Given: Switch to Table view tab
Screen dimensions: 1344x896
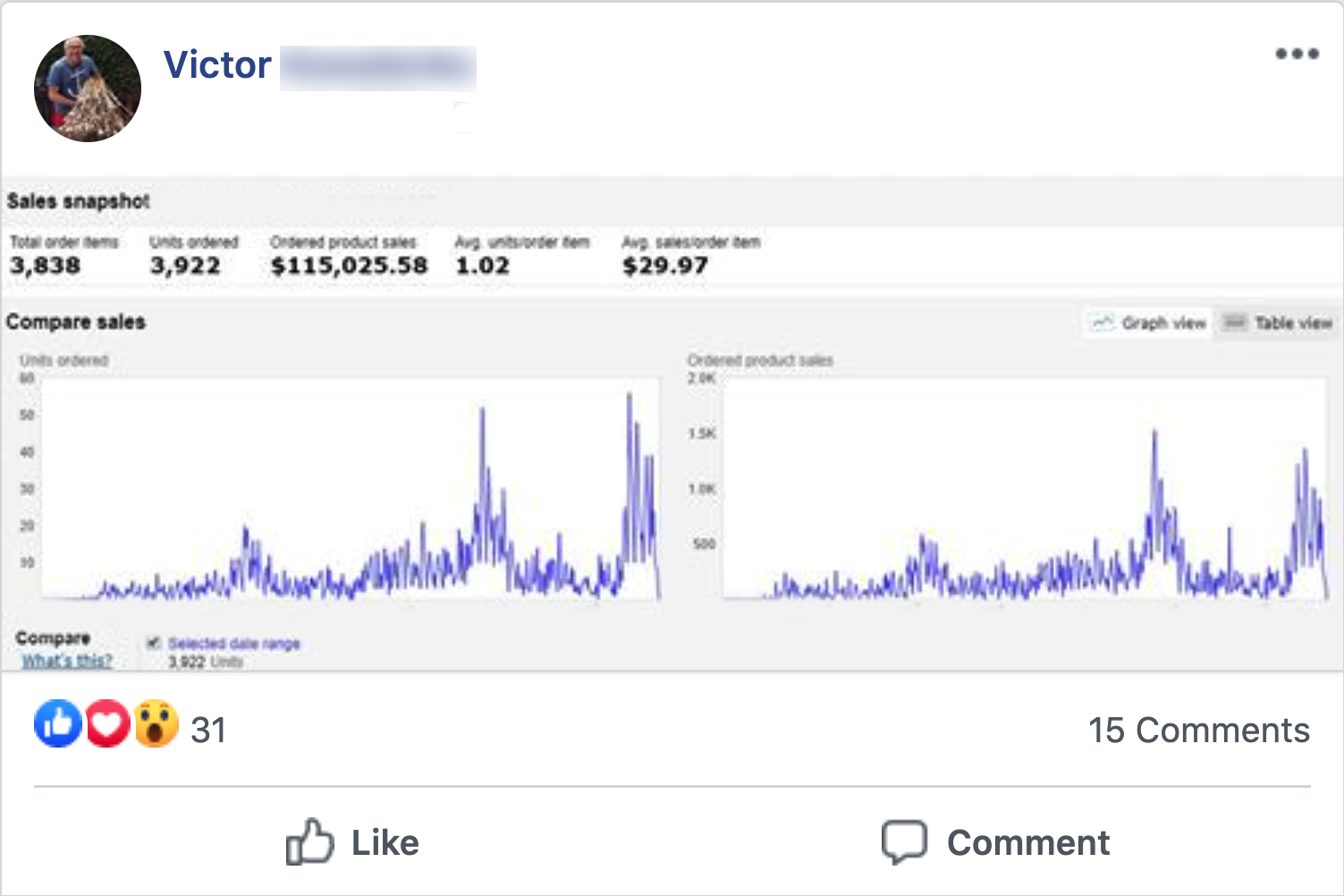Looking at the screenshot, I should [1279, 323].
